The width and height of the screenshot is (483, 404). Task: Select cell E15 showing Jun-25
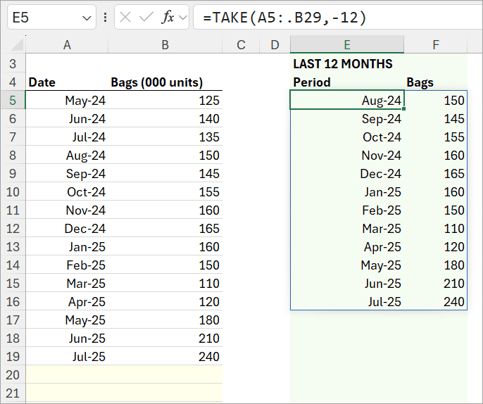(347, 283)
